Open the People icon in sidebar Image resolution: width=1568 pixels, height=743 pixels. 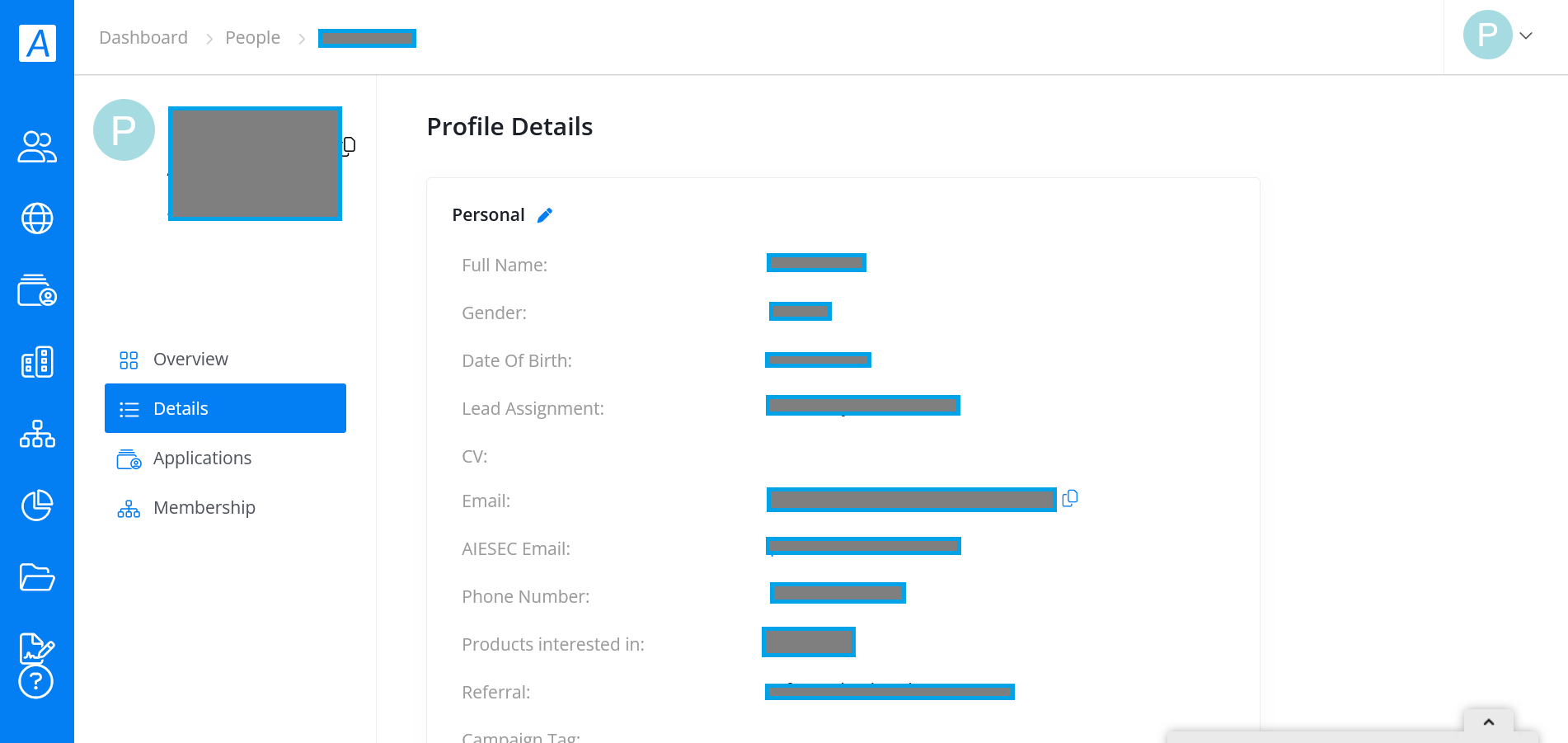(x=37, y=147)
